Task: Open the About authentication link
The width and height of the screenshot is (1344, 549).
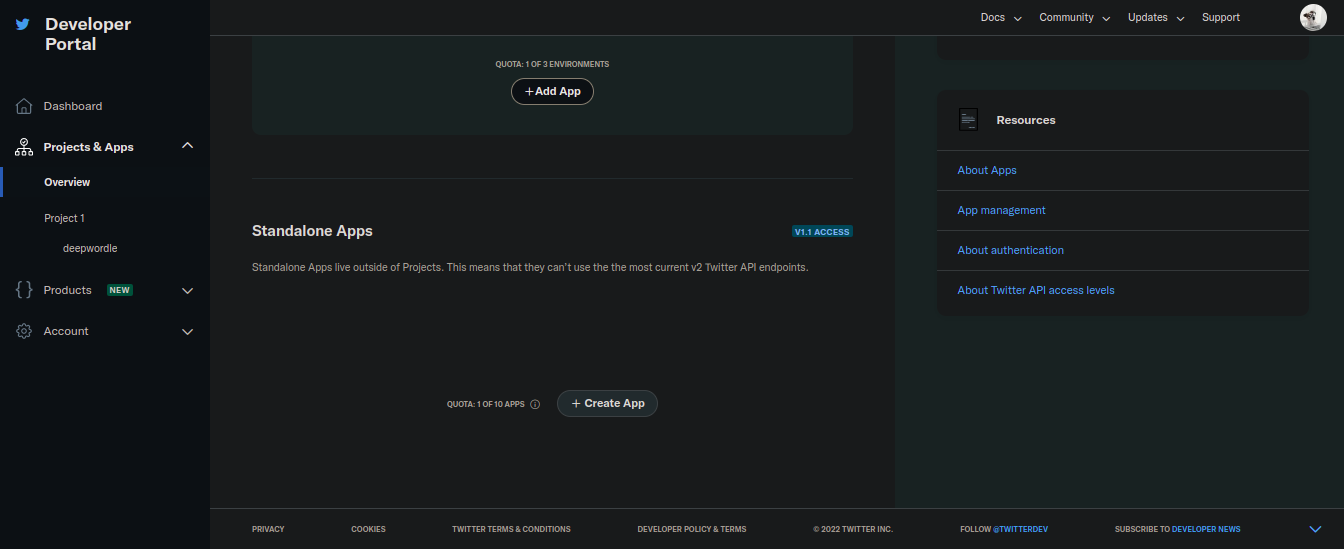Action: [1010, 250]
